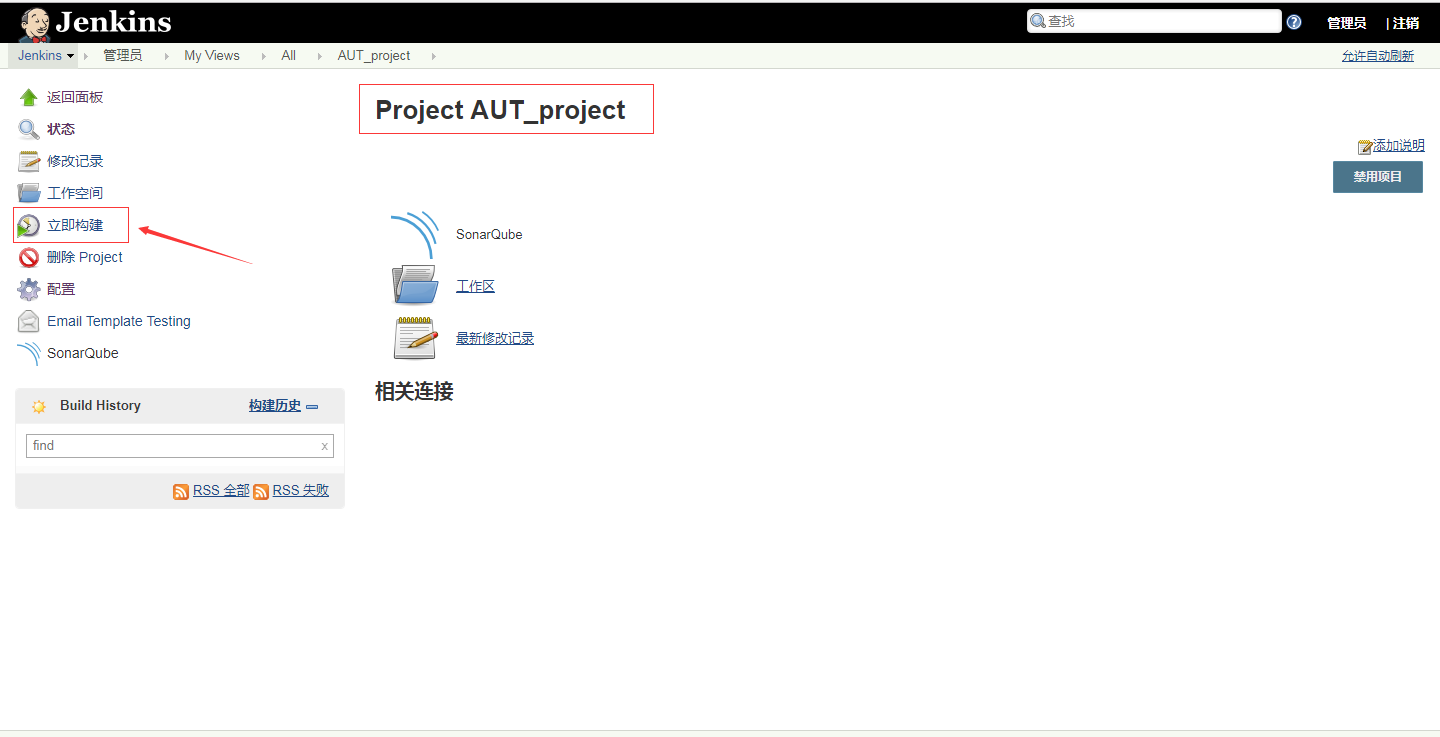Open the My Views breadcrumb item
Screen dimensions: 1440x737
(212, 55)
